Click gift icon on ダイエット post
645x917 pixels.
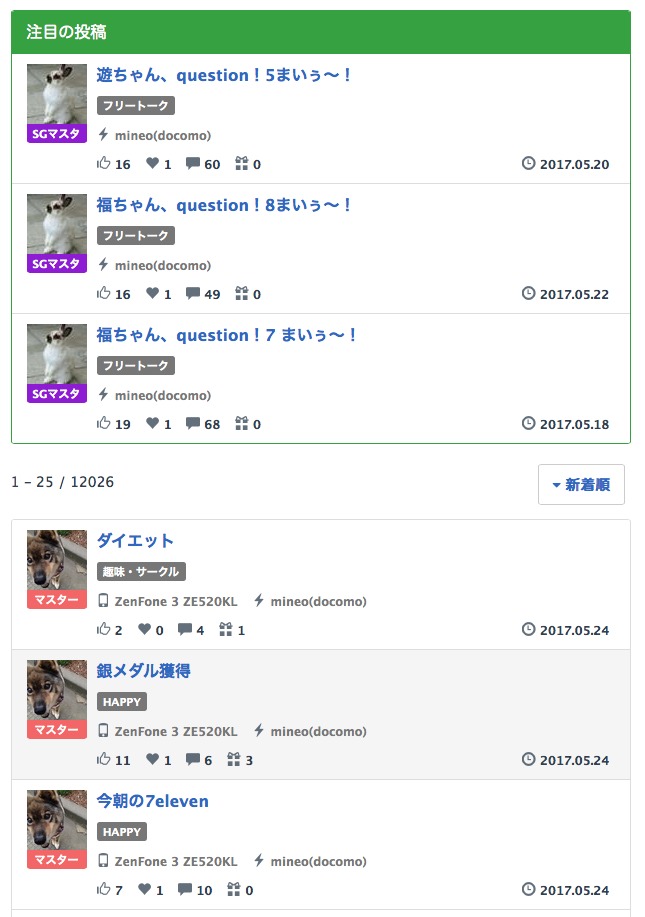pos(225,630)
